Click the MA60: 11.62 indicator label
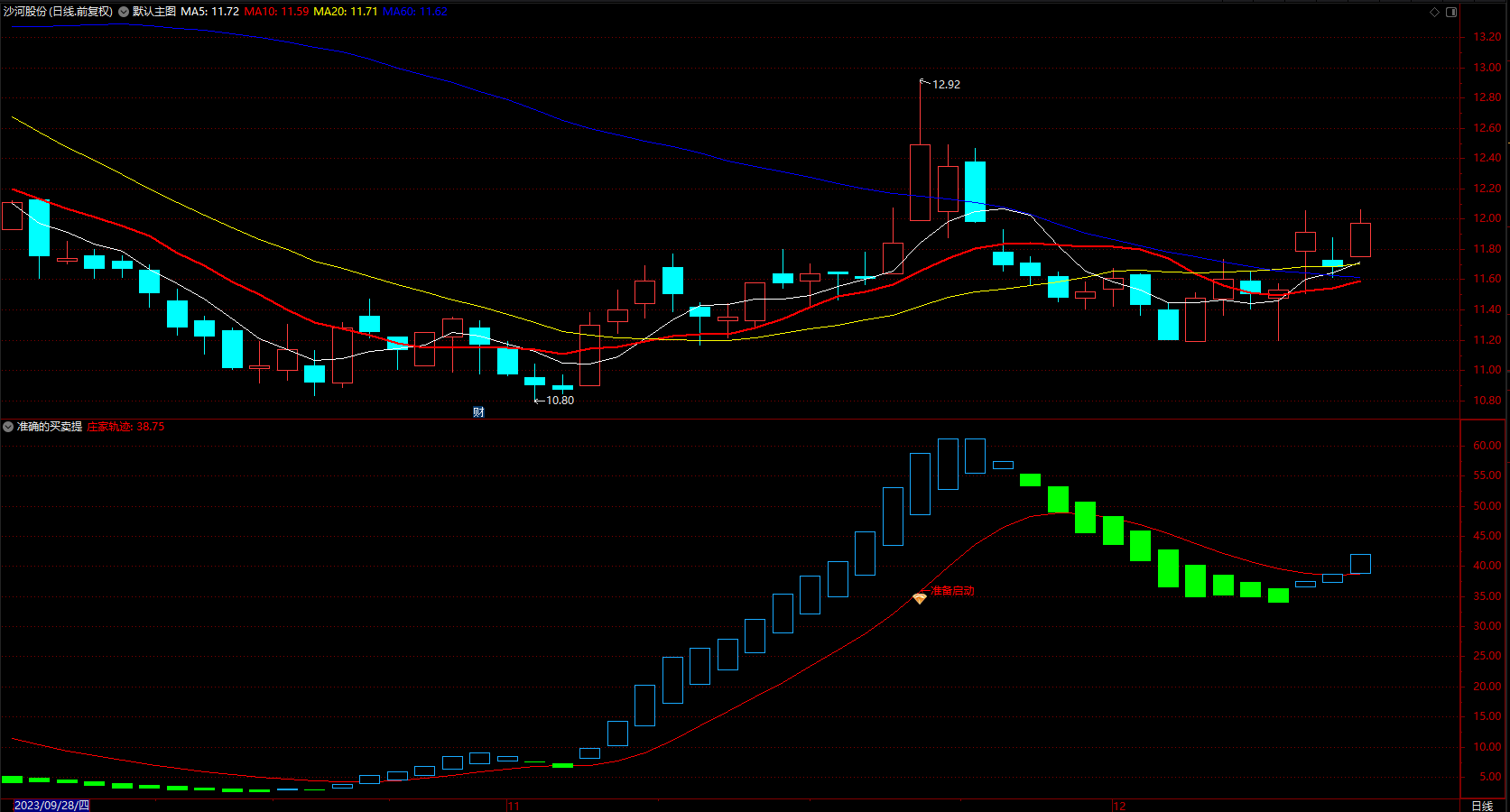Screen dimensions: 1510x812 (x=415, y=12)
